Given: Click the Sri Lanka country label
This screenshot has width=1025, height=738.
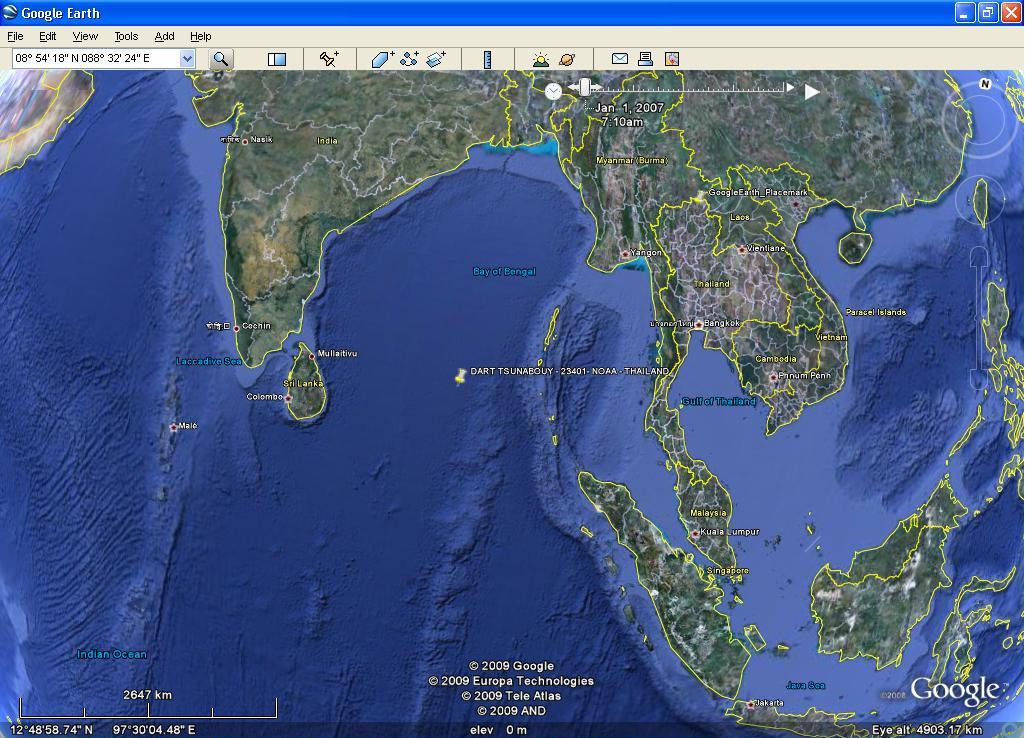Looking at the screenshot, I should 303,383.
